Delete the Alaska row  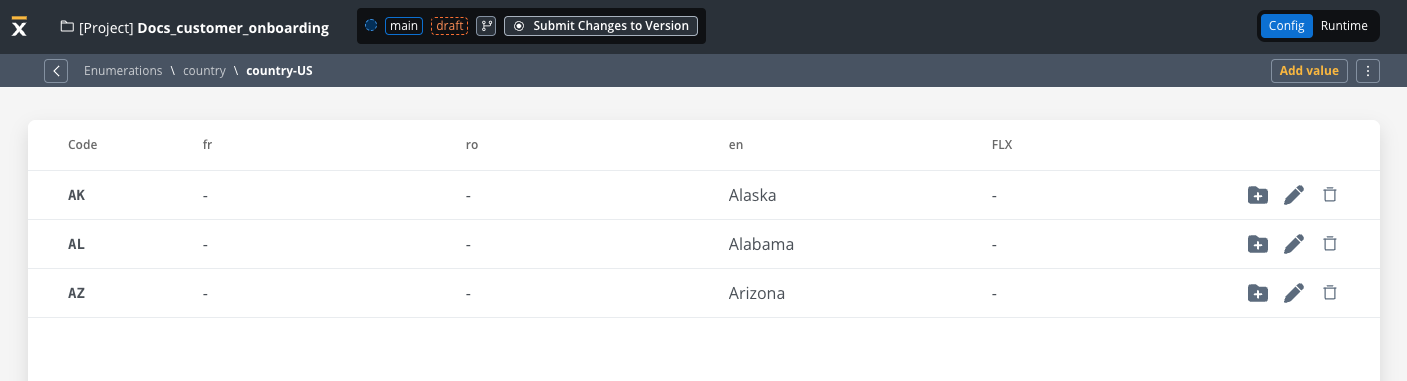1330,195
